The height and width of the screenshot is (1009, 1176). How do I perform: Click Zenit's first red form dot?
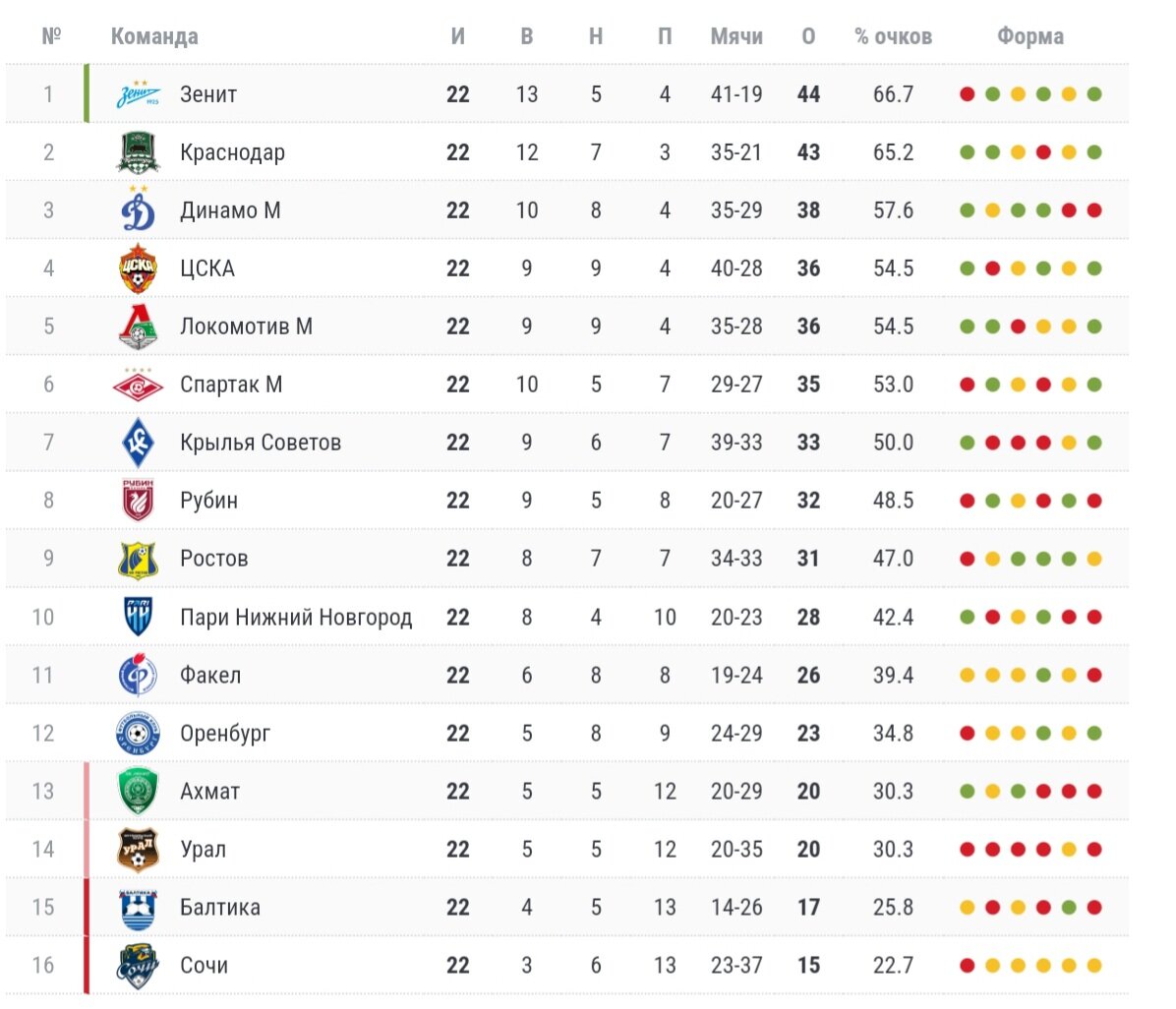(968, 94)
